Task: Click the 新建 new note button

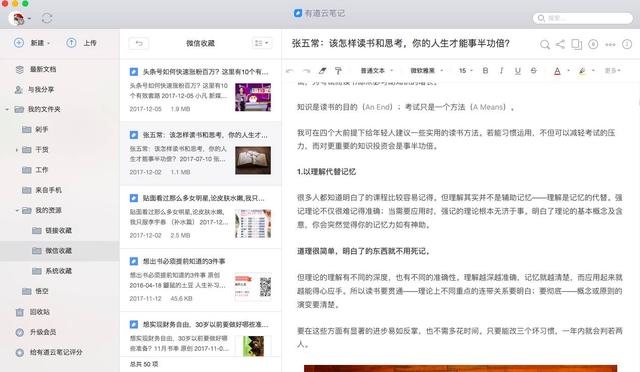Action: pyautogui.click(x=32, y=42)
